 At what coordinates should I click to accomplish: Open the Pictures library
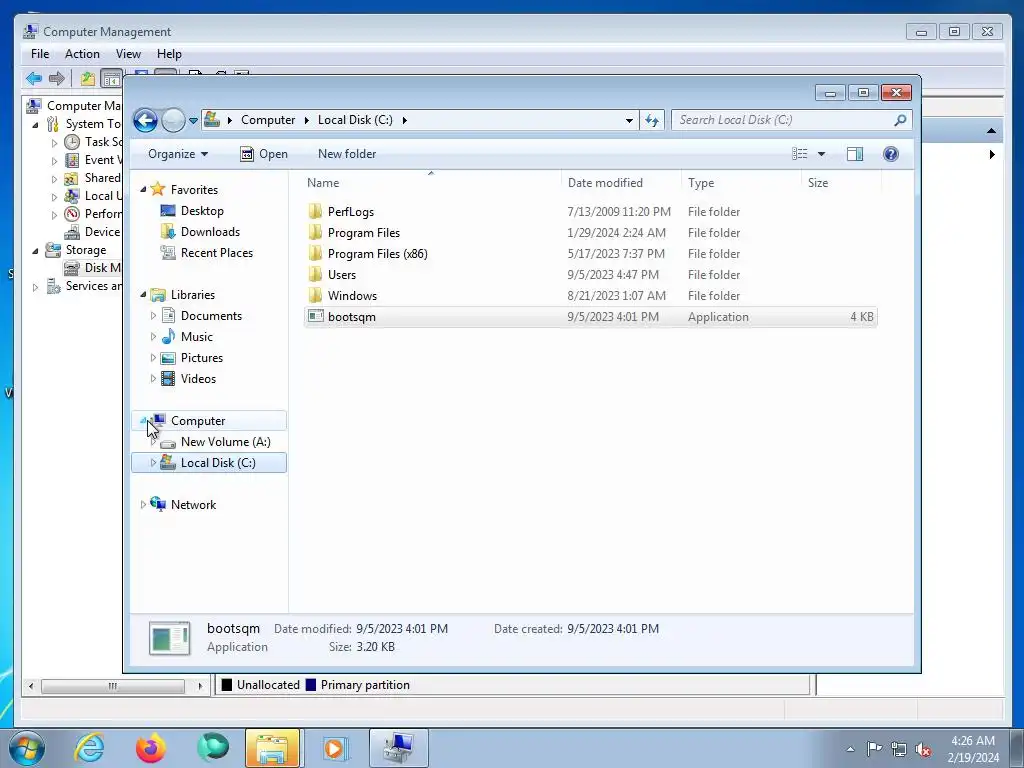coord(202,358)
